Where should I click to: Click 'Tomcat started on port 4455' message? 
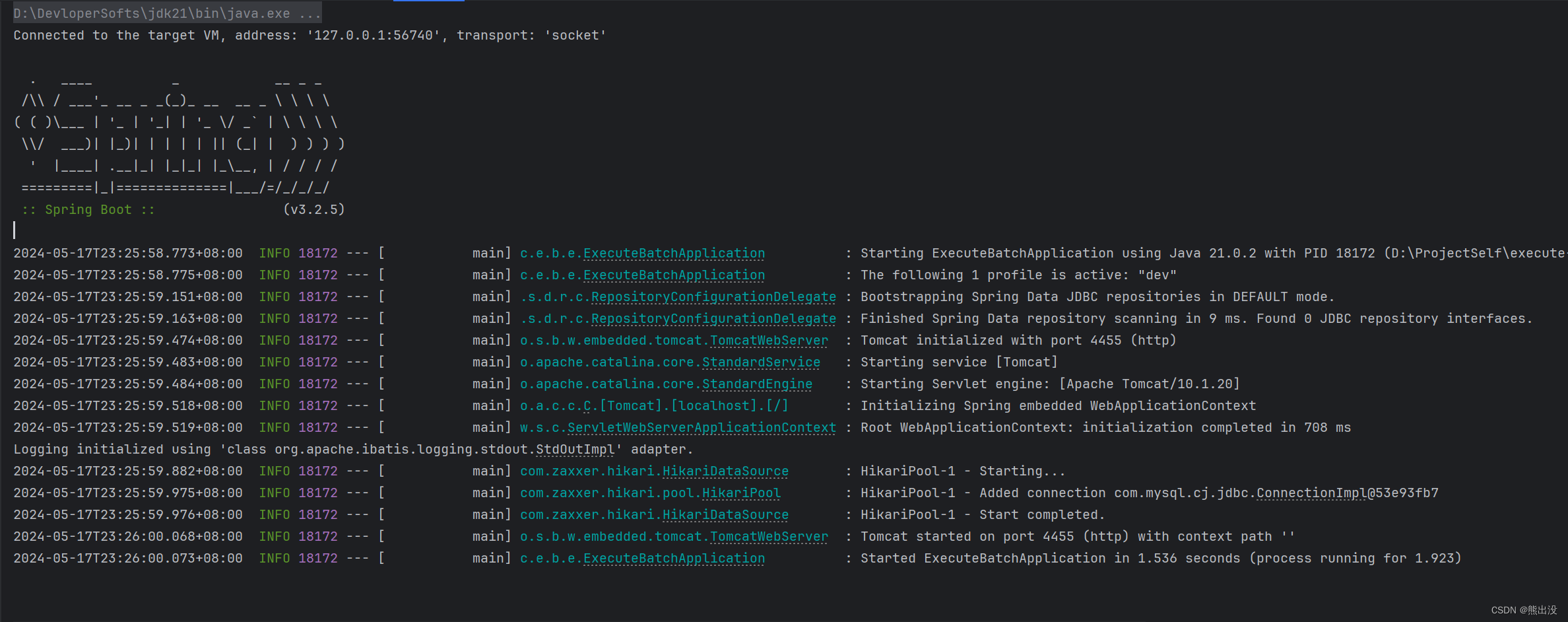point(1078,536)
